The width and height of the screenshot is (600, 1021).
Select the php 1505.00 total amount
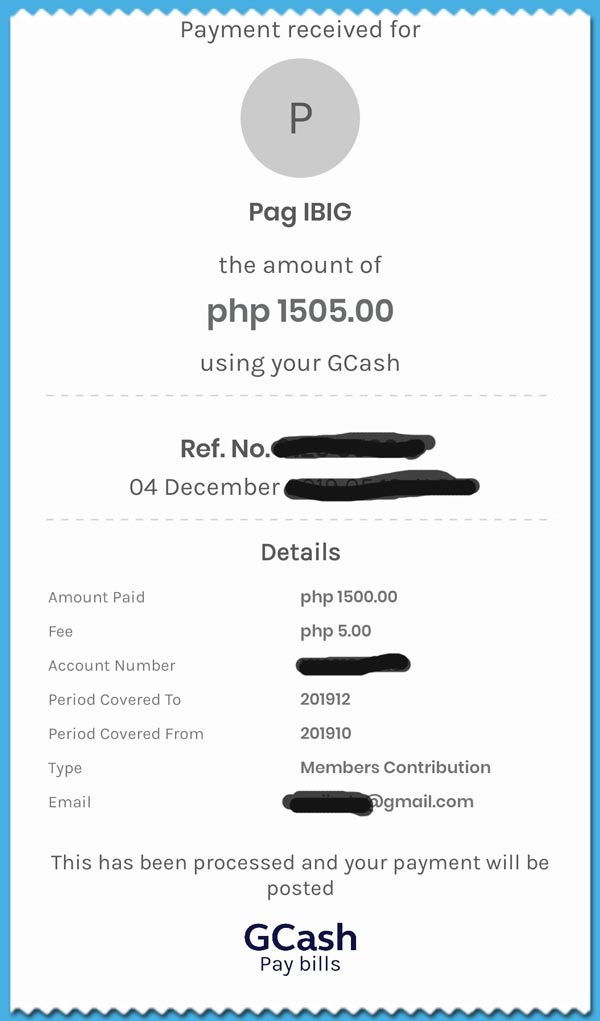pos(300,311)
